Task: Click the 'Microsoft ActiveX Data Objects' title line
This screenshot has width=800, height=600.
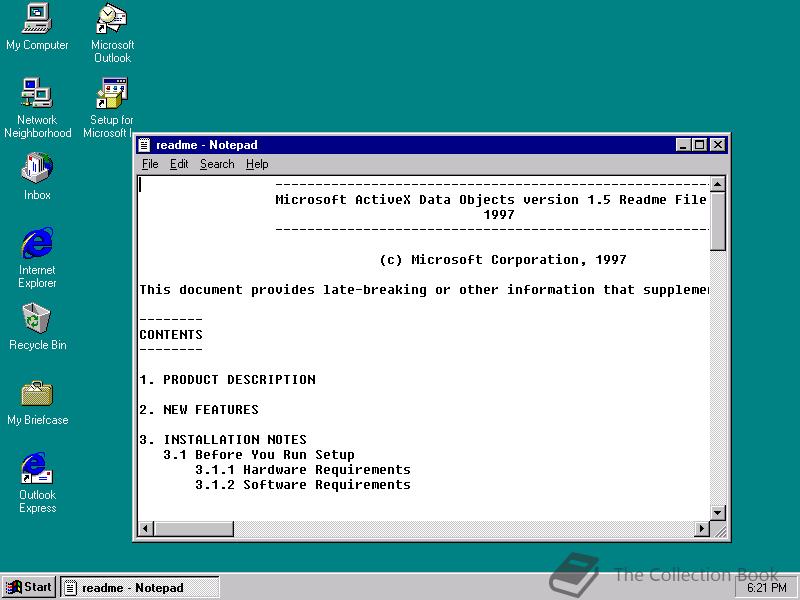Action: click(491, 199)
